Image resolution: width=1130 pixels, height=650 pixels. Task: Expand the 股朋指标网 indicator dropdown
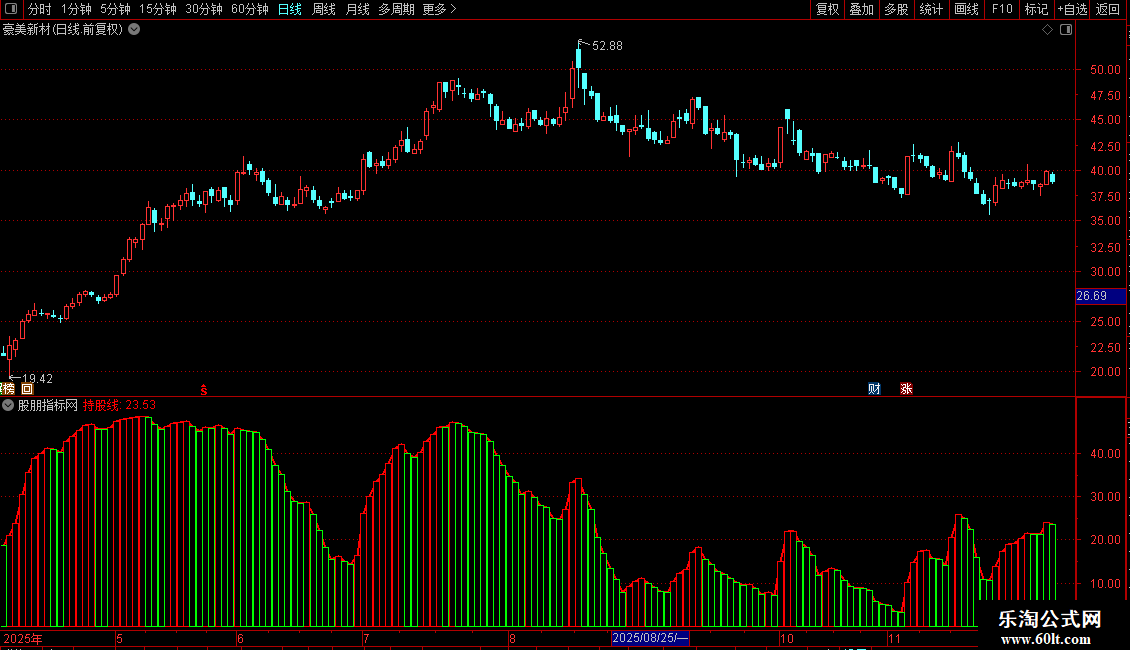[8, 405]
